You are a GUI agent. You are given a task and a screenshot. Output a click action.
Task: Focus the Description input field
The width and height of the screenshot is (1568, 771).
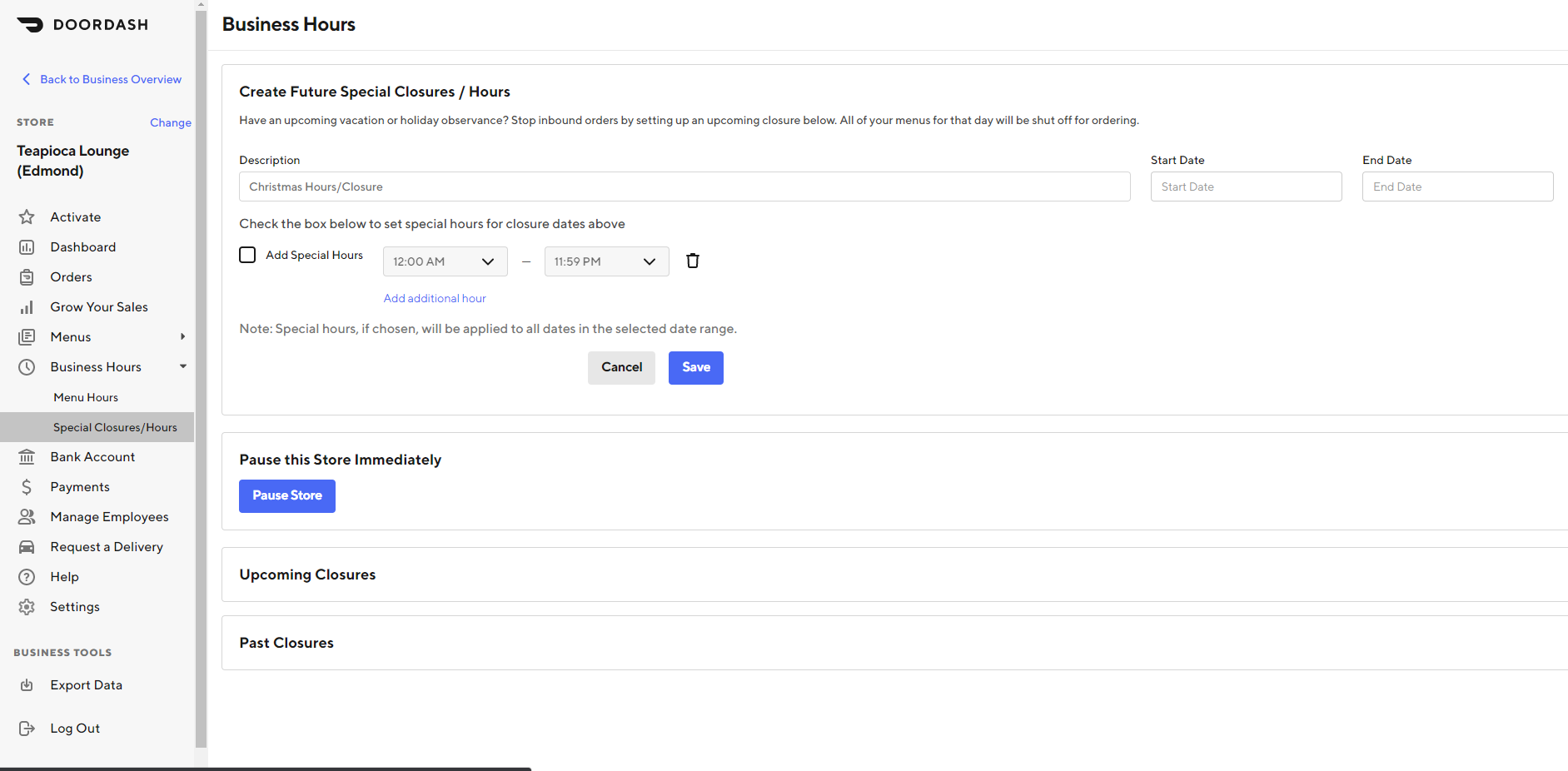pos(684,187)
